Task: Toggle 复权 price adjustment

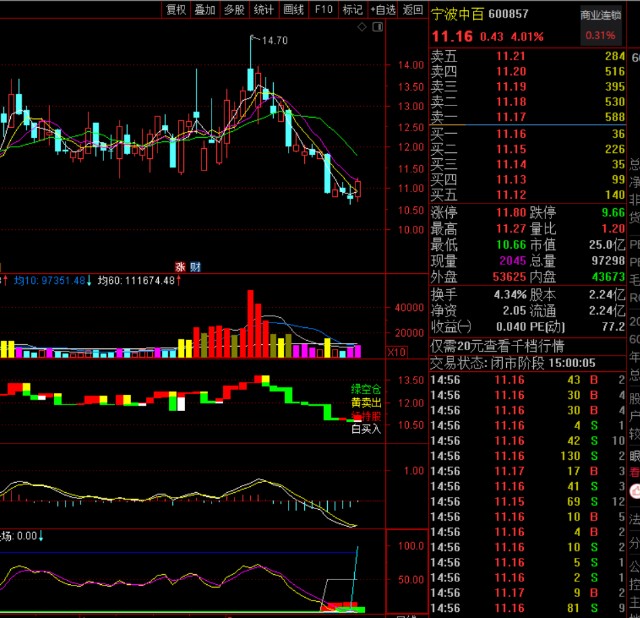Action: [x=176, y=10]
